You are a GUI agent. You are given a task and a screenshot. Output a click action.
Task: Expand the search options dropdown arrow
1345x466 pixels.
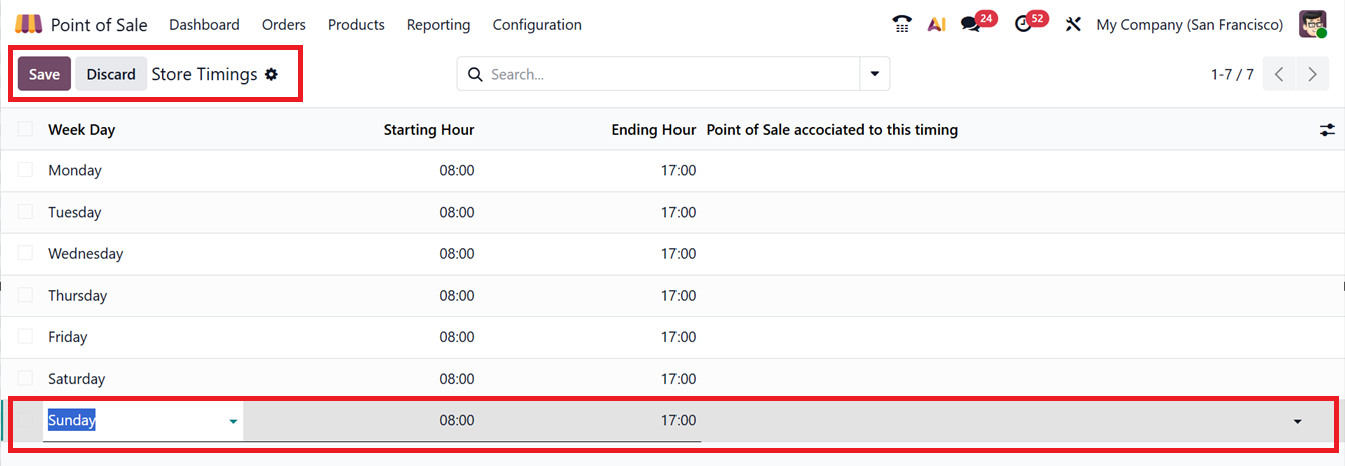click(875, 74)
